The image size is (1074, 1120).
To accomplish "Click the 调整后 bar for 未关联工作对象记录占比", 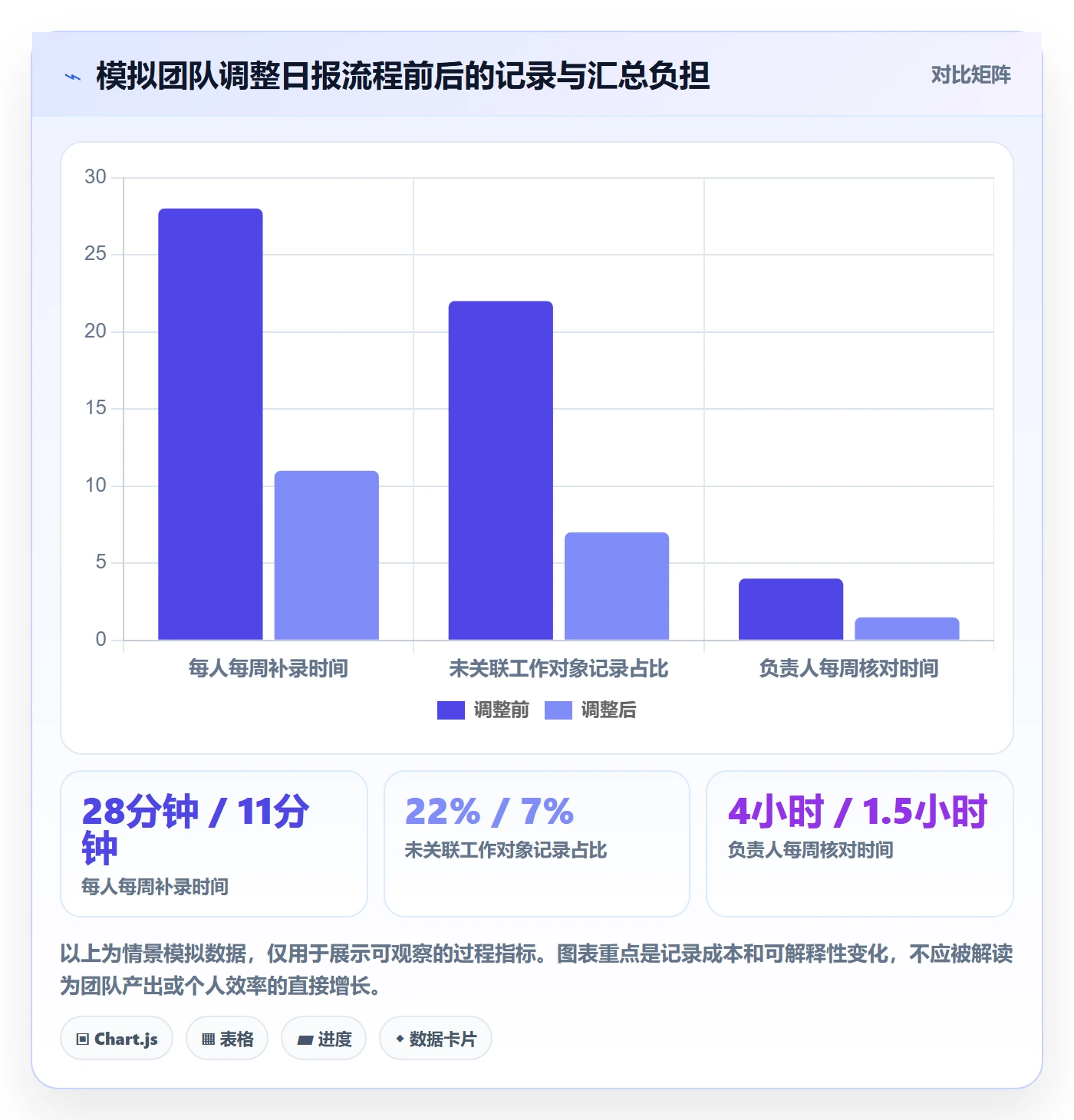I will (x=617, y=586).
